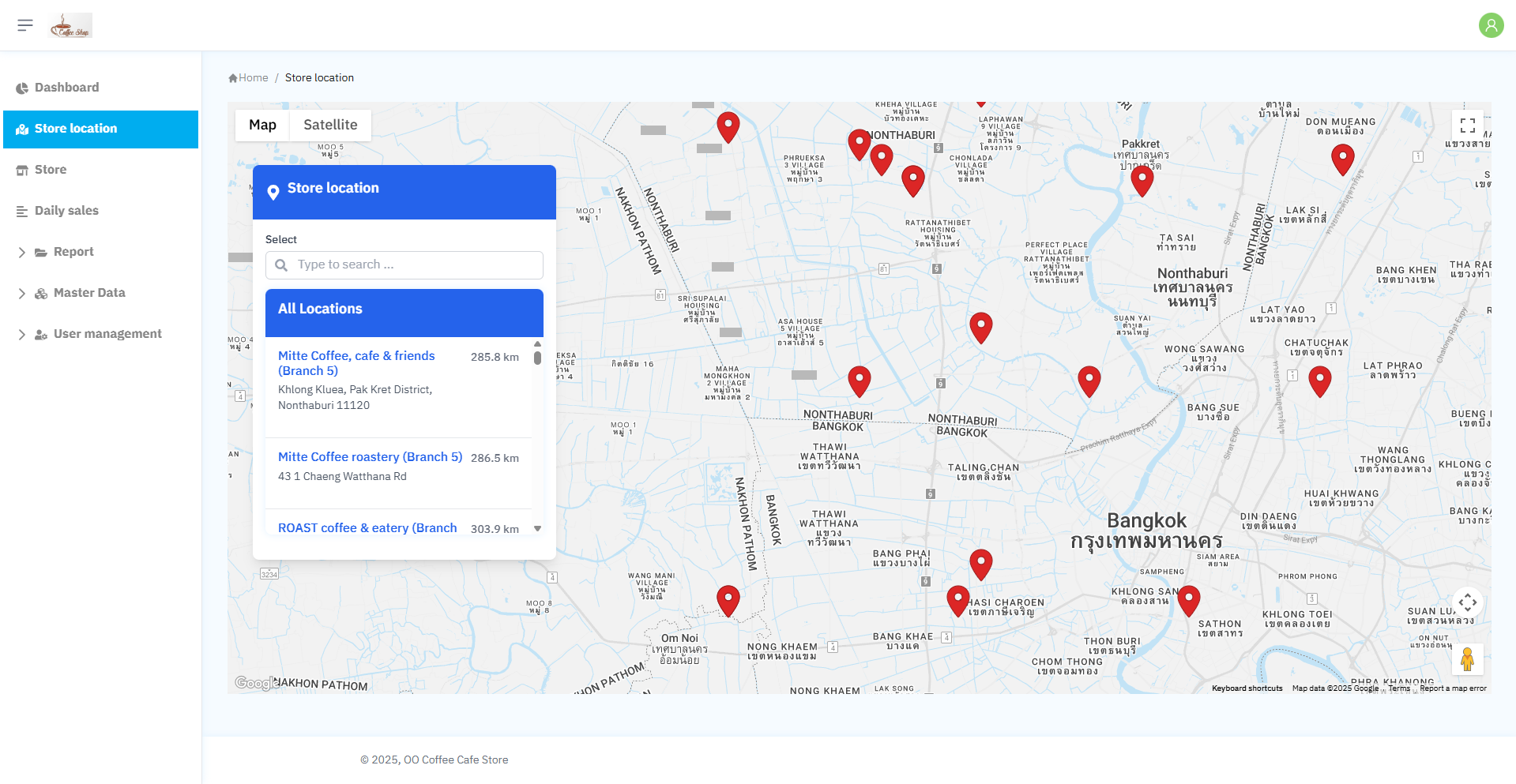Click the map marker near Lat Phrao
Screen dimensions: 1516x784
[x=1320, y=381]
